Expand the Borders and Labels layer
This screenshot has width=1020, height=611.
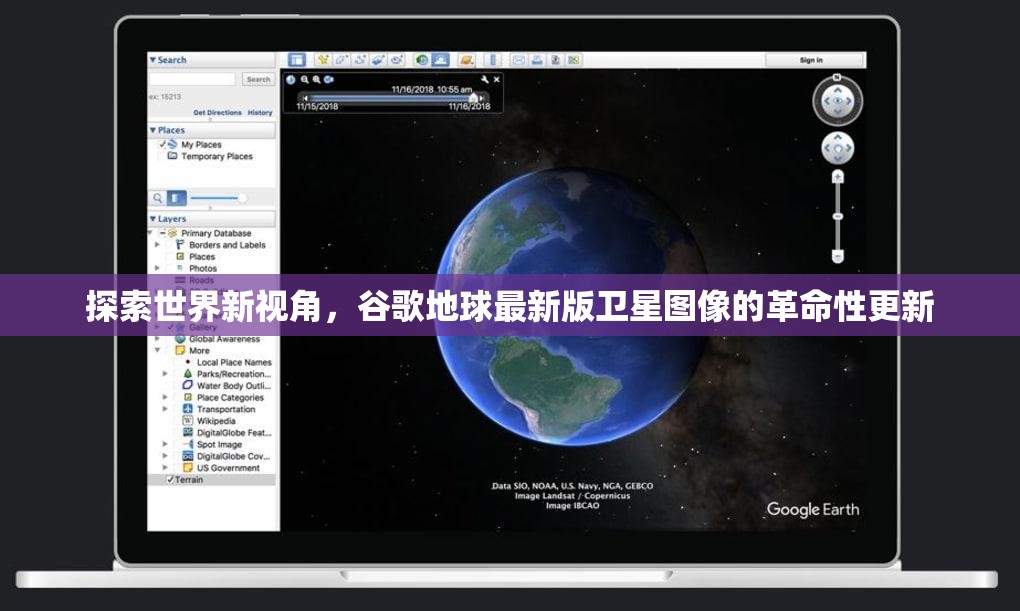click(157, 245)
